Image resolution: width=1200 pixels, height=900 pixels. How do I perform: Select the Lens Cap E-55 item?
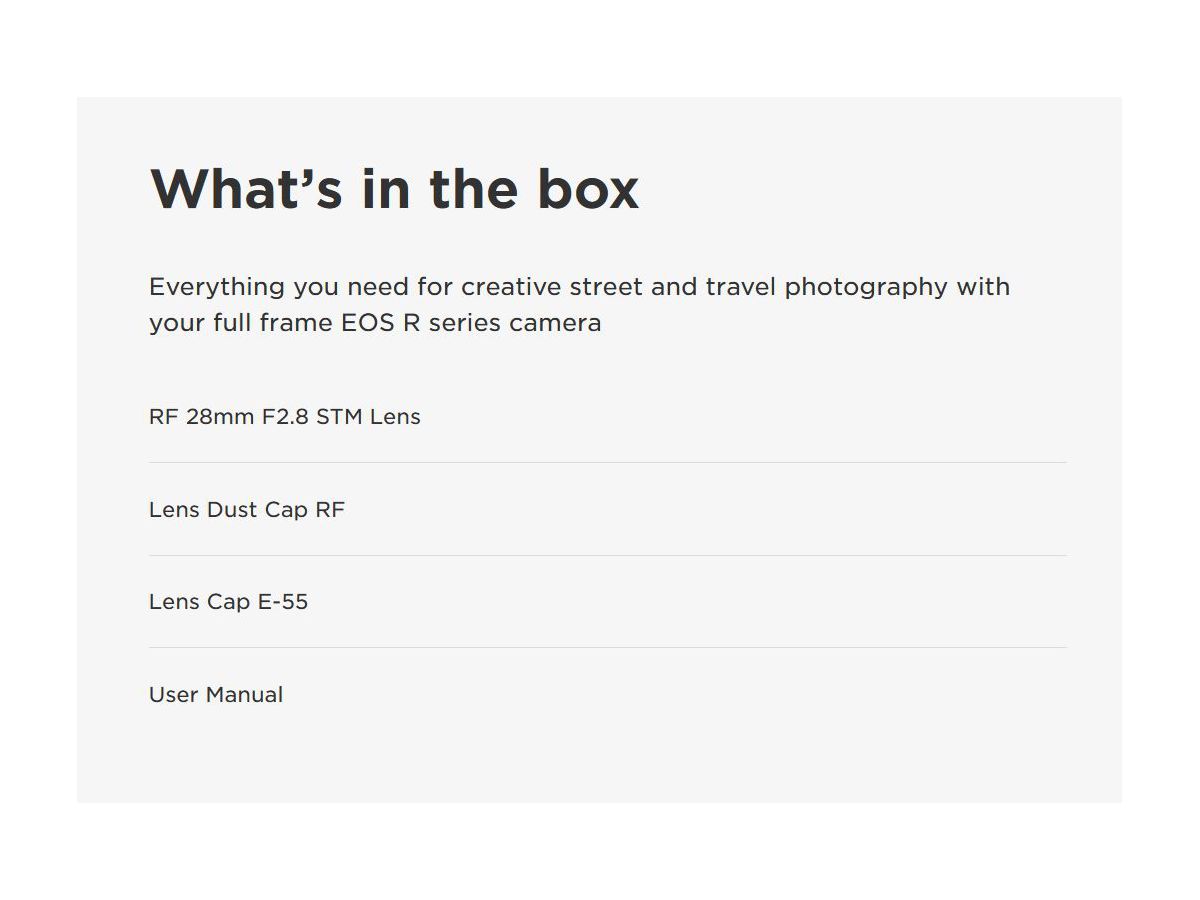[228, 602]
